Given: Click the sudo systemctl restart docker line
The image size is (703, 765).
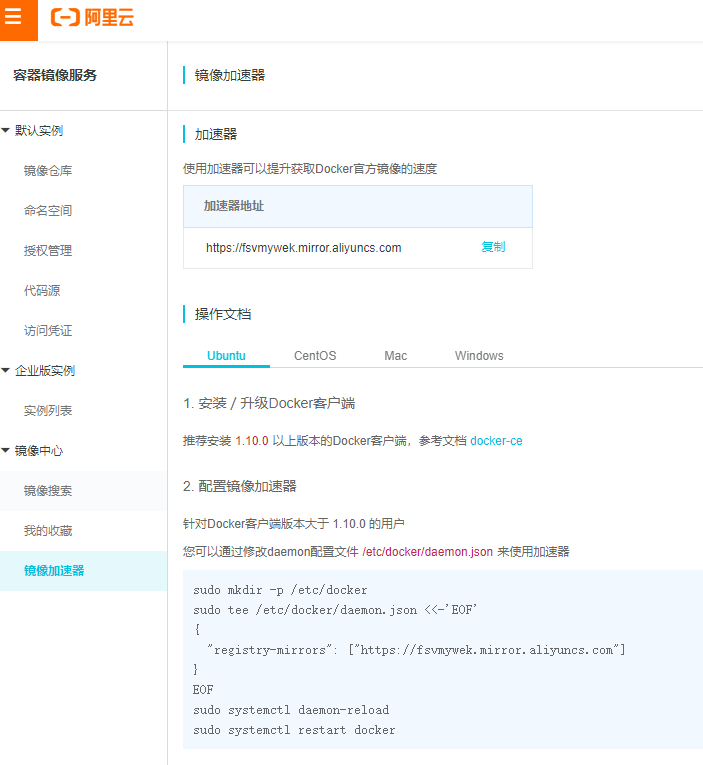Looking at the screenshot, I should pyautogui.click(x=294, y=730).
